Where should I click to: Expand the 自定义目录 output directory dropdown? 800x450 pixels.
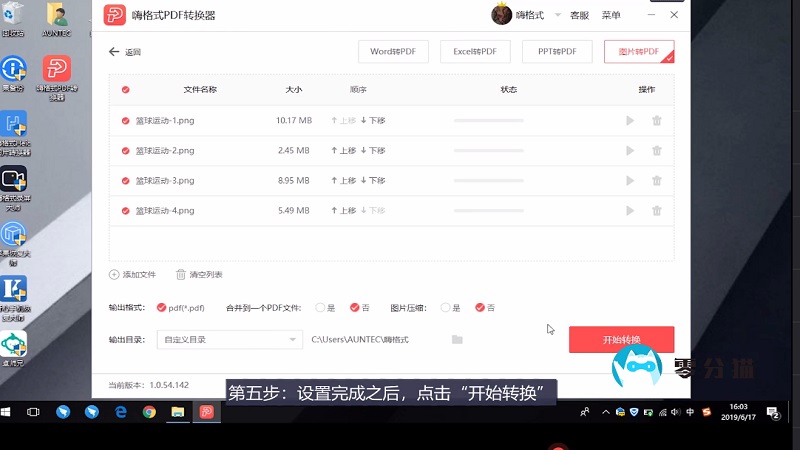coord(293,340)
